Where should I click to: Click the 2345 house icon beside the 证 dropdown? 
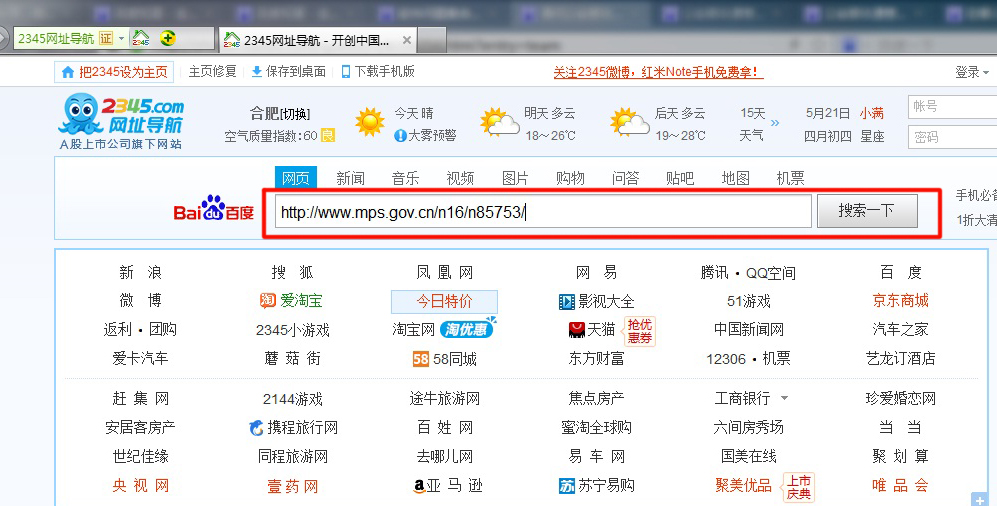coord(141,38)
